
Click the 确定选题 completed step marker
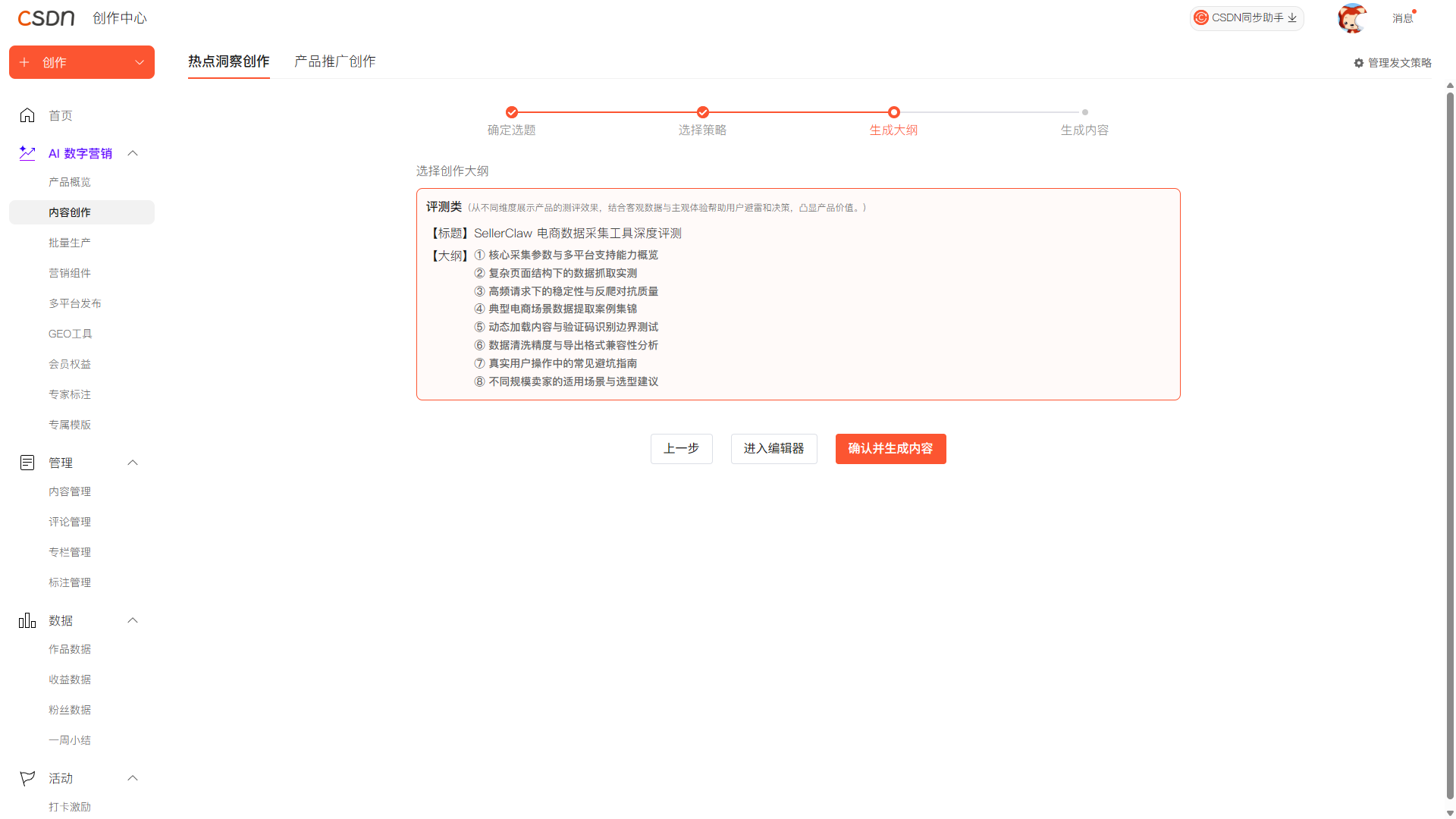pos(512,112)
